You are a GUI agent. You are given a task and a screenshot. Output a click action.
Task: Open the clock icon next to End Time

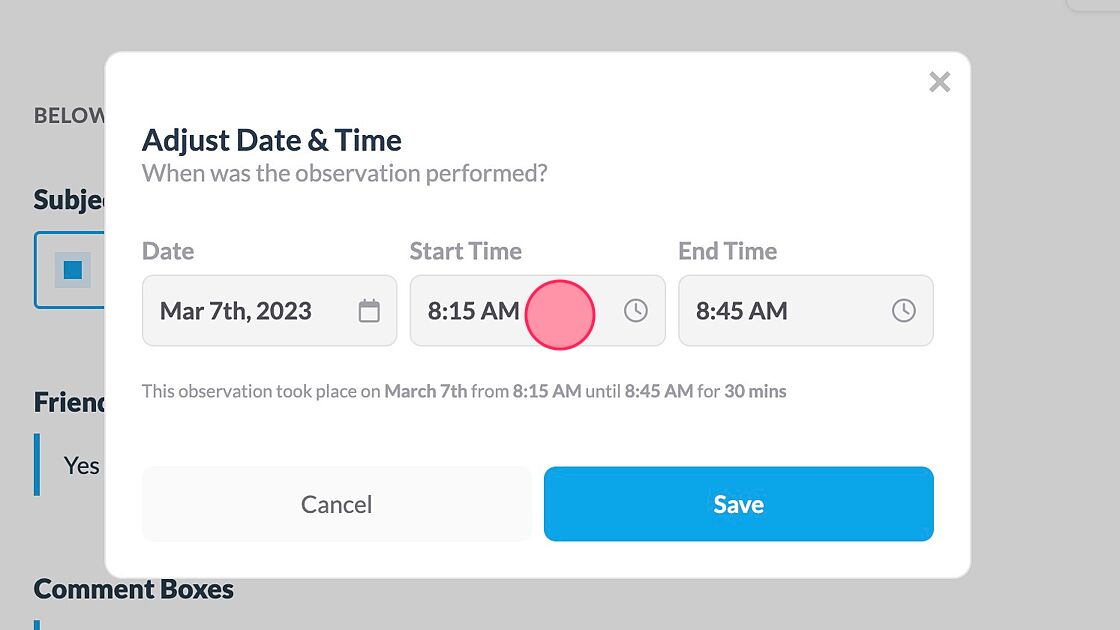[904, 311]
